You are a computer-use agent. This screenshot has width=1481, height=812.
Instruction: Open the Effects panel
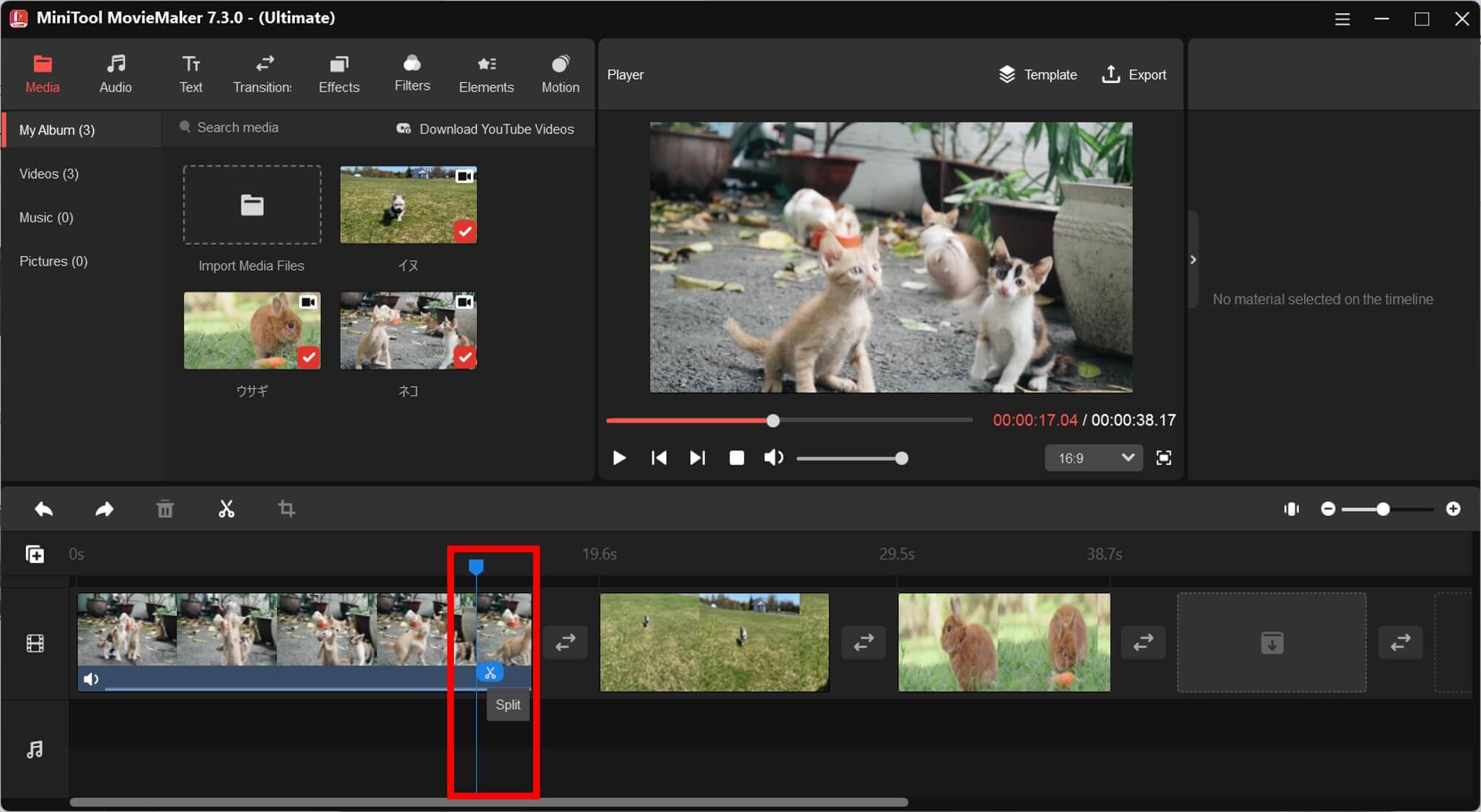tap(338, 73)
